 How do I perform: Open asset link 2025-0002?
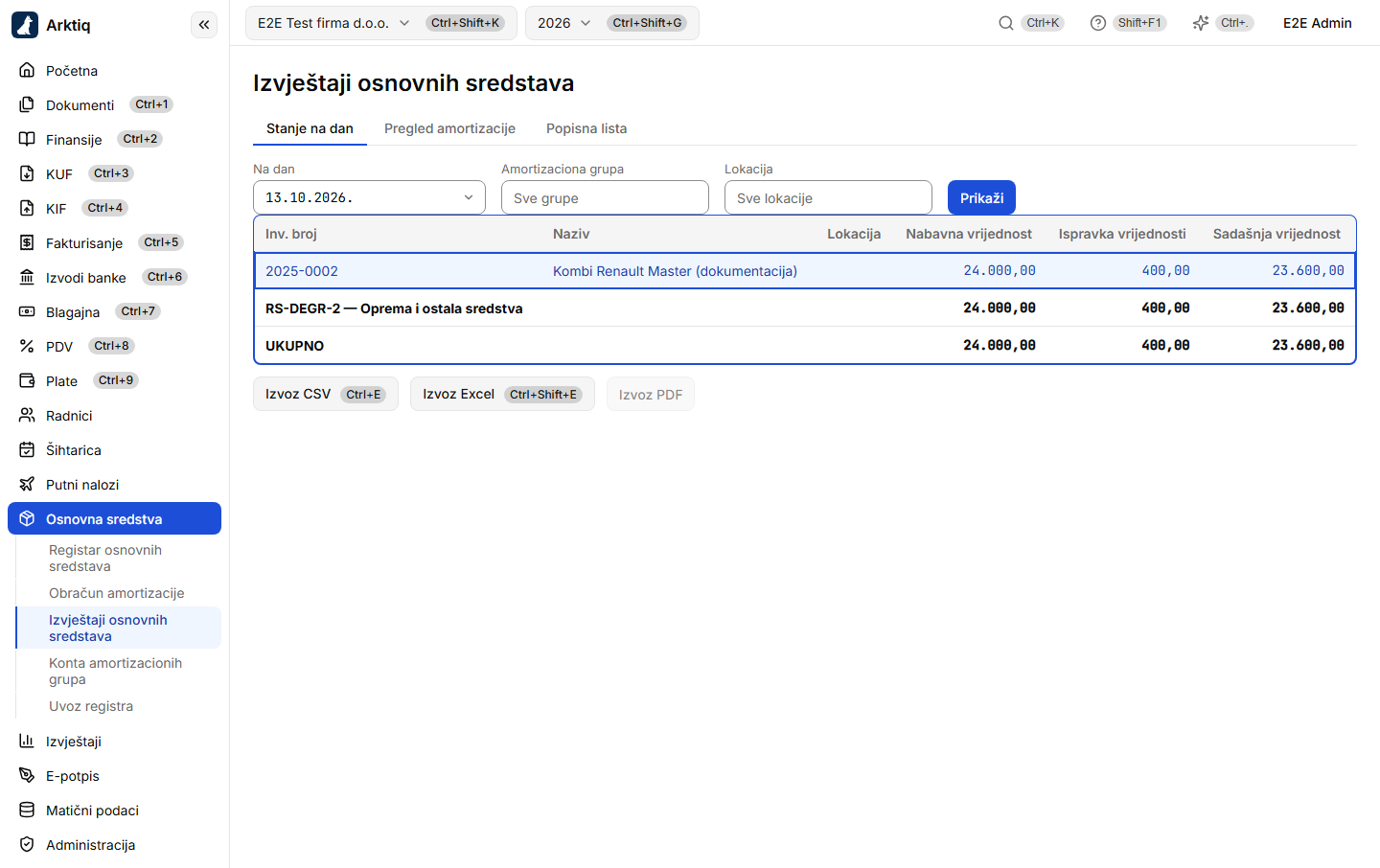coord(302,271)
